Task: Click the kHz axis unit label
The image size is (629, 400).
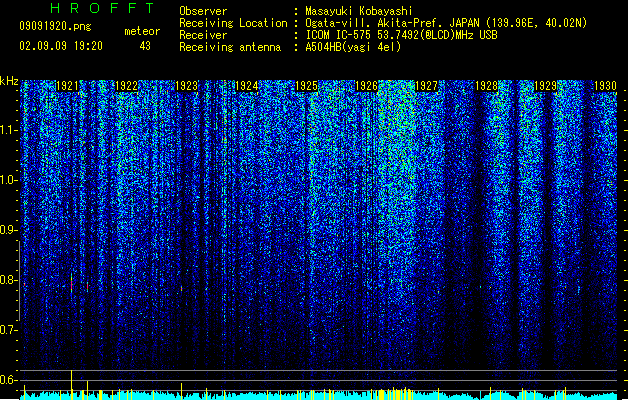Action: 9,81
